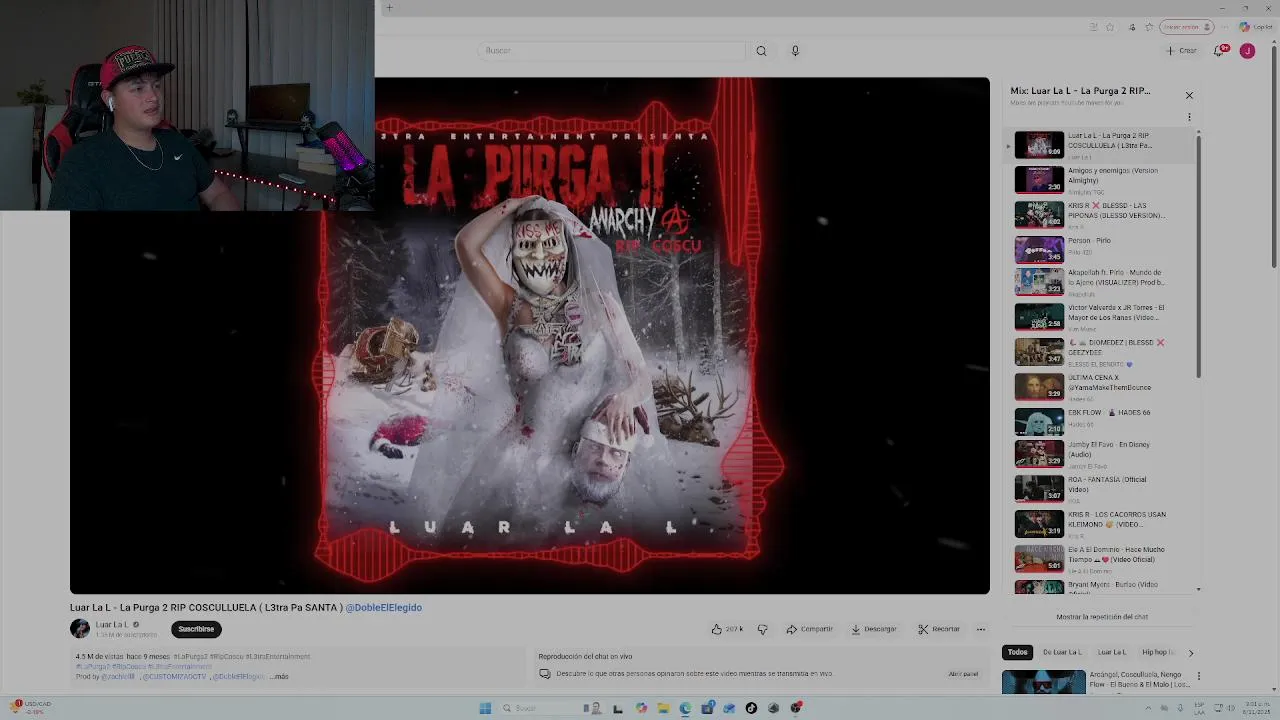
Task: Click the main video player
Action: coord(530,335)
